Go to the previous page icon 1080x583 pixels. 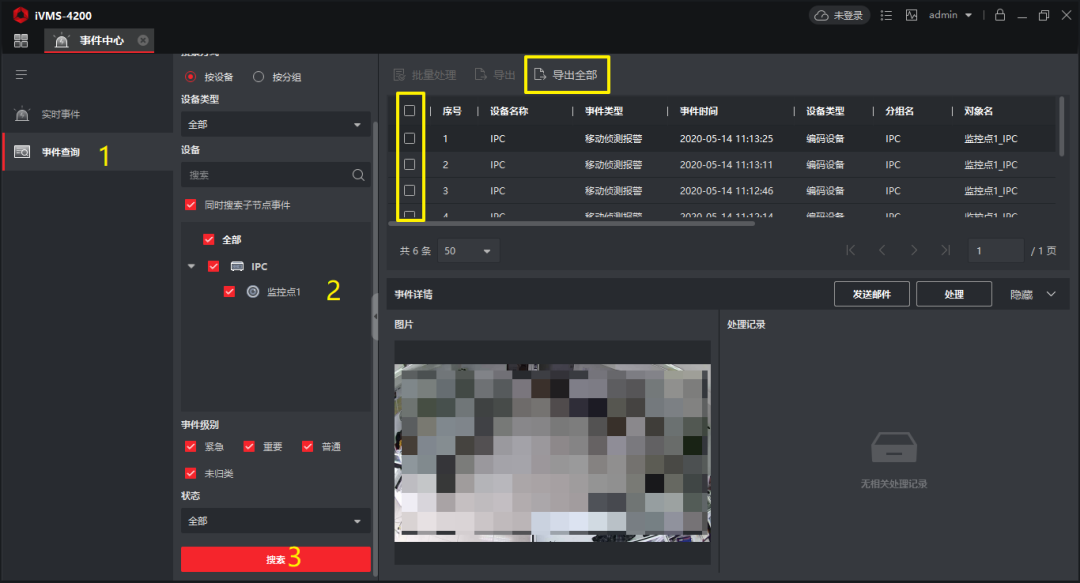882,250
